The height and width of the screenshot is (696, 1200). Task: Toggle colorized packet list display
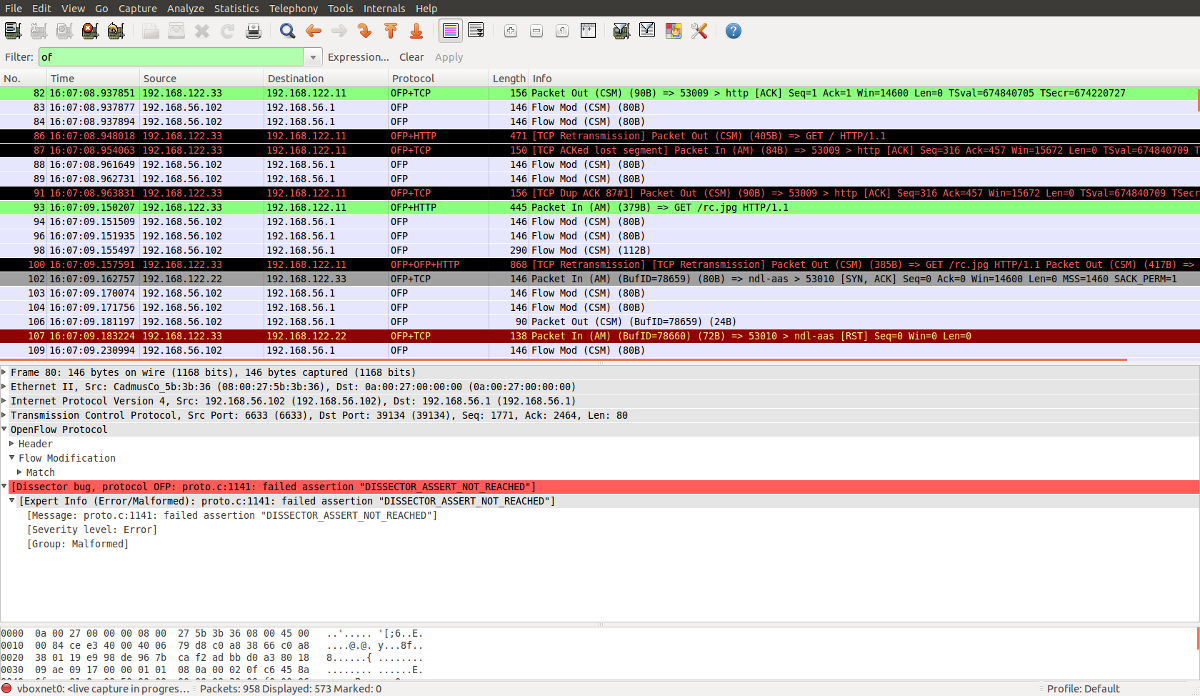450,31
